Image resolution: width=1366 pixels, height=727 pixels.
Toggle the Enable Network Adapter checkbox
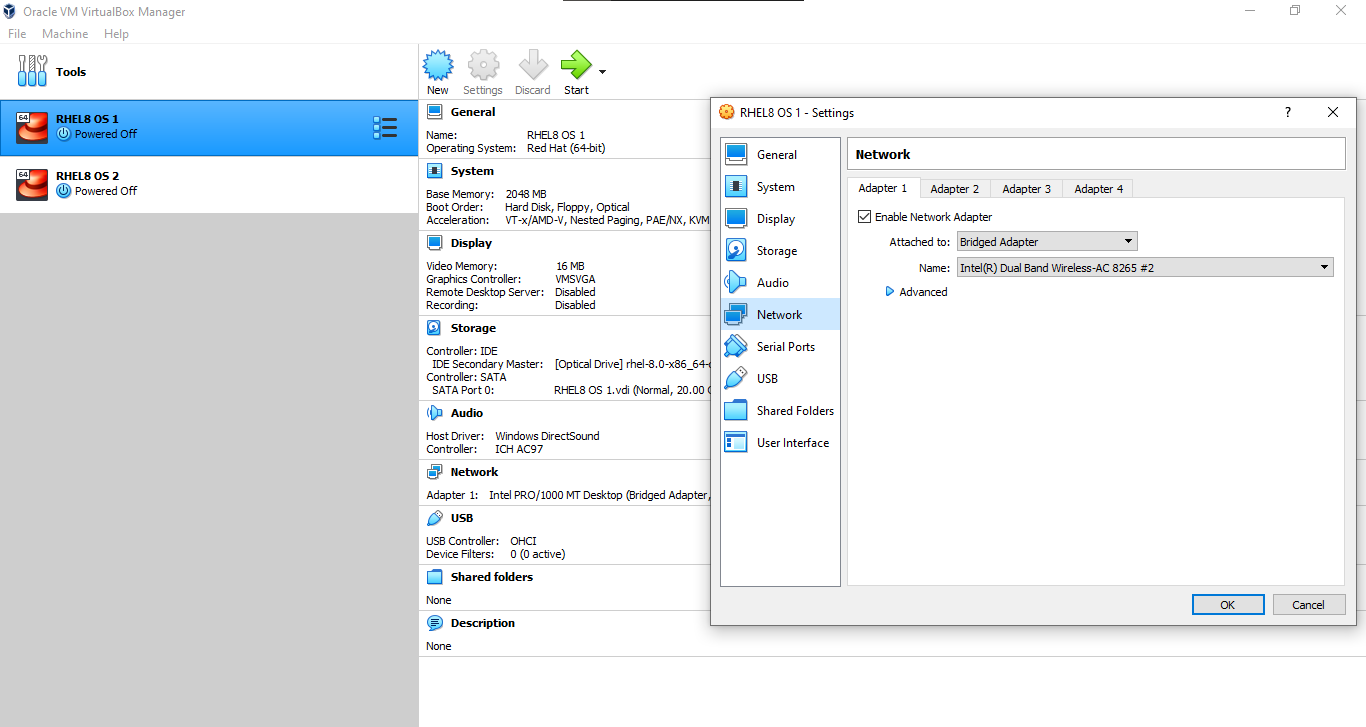(865, 217)
